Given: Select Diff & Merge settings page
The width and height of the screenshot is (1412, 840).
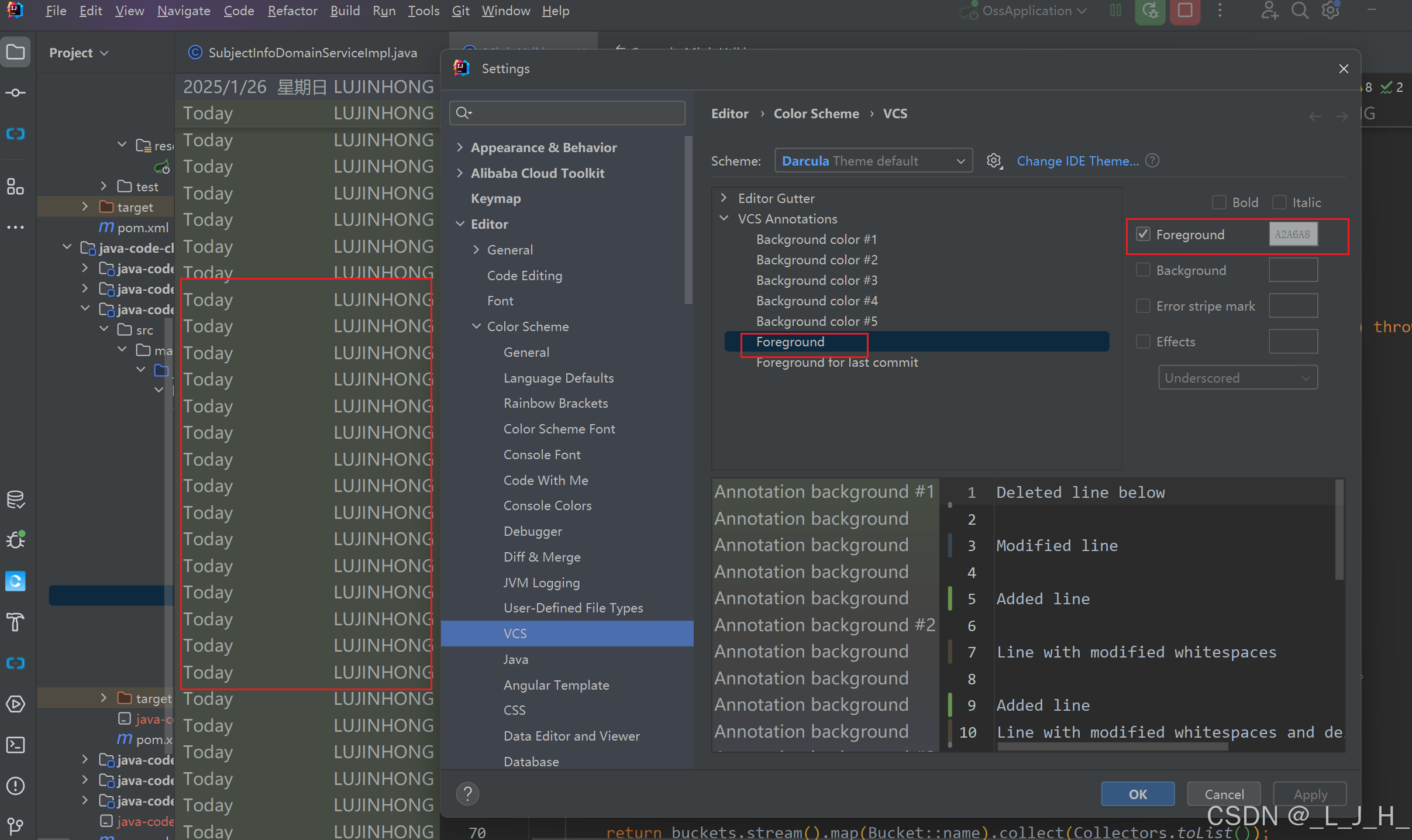Looking at the screenshot, I should coord(542,557).
